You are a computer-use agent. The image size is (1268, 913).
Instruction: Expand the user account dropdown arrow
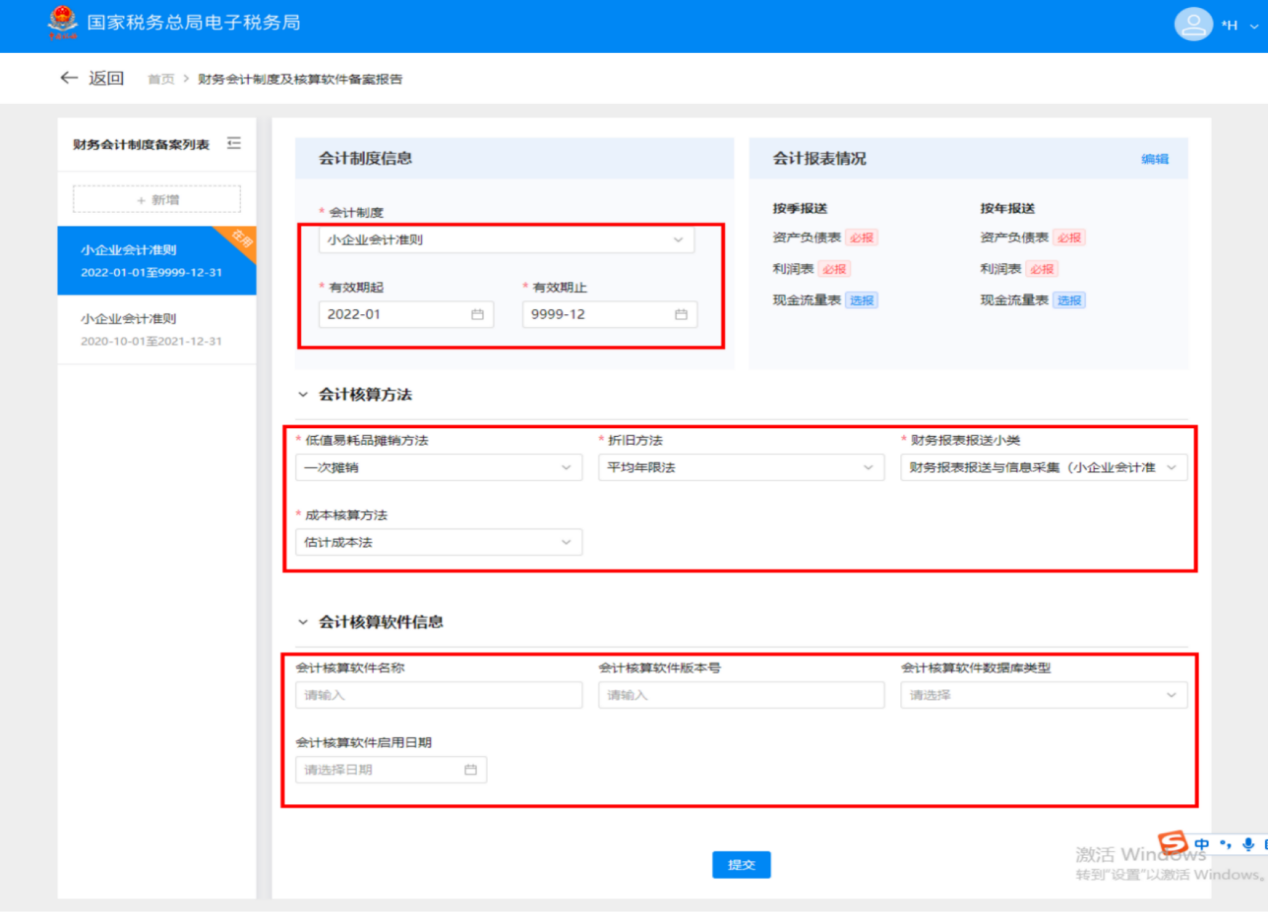[x=1254, y=26]
